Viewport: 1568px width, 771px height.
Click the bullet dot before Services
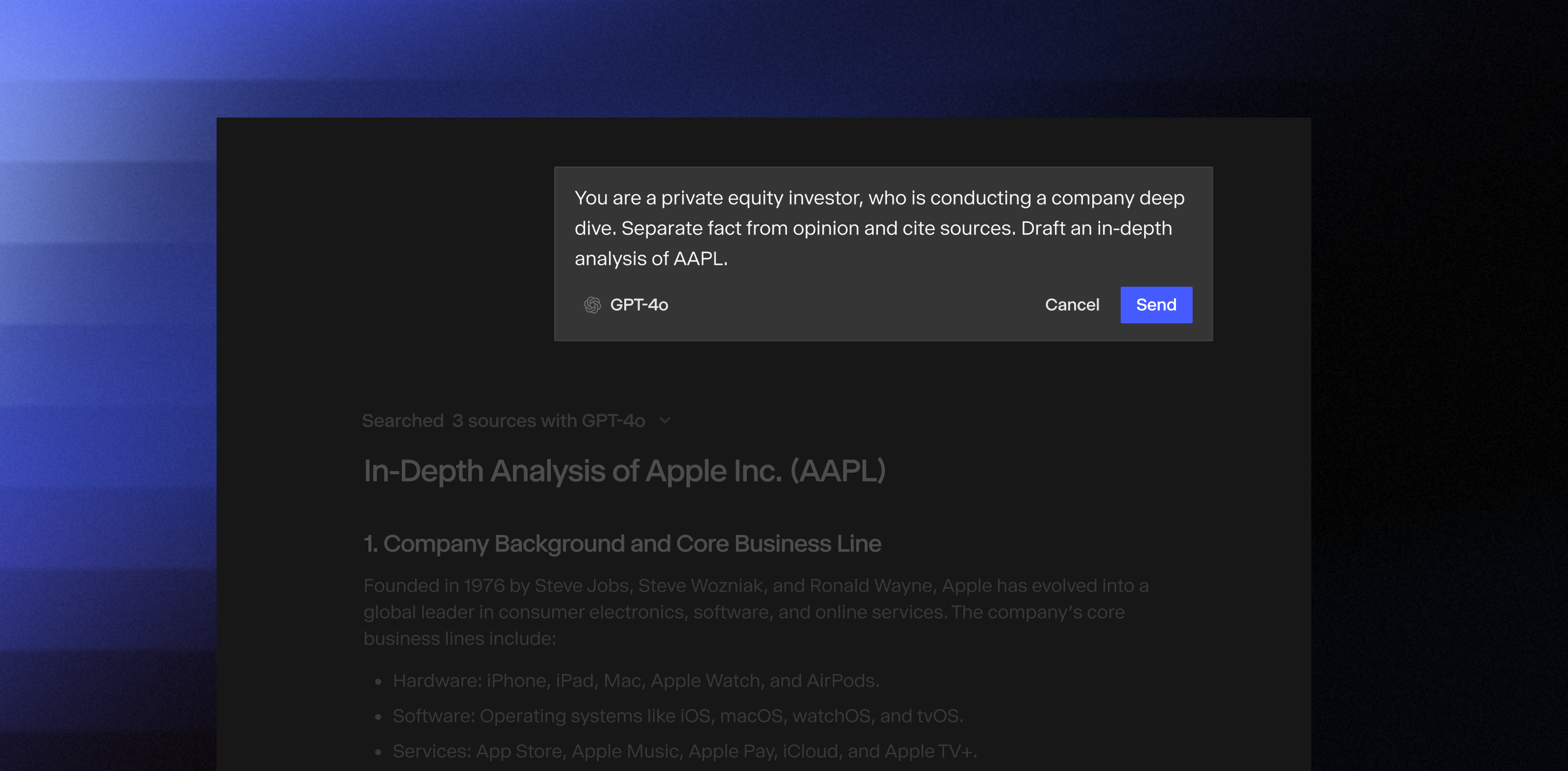pos(378,752)
